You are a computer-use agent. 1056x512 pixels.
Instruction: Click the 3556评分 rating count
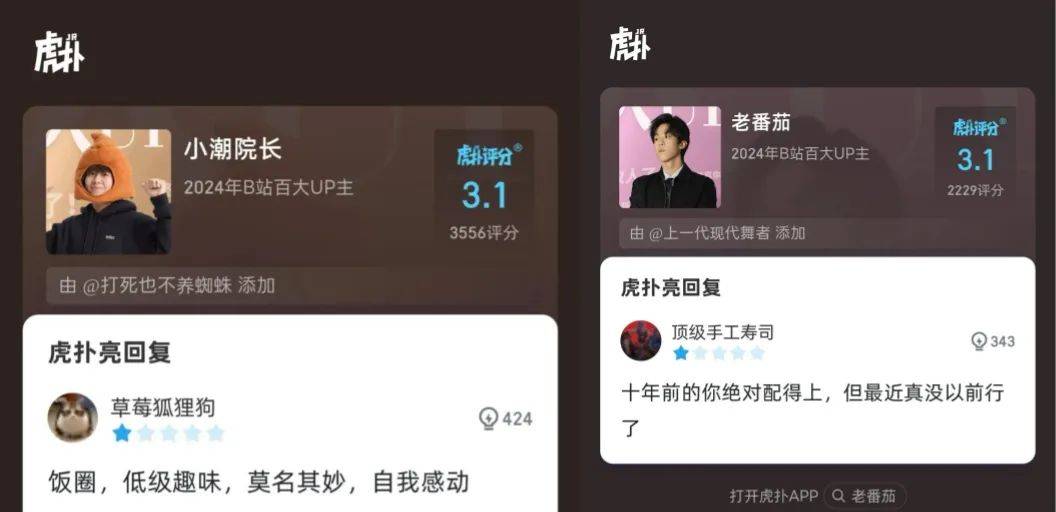pos(484,233)
